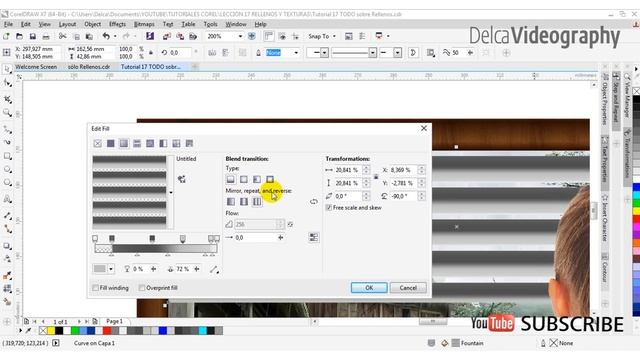Enable Fill winding checkbox

click(96, 288)
